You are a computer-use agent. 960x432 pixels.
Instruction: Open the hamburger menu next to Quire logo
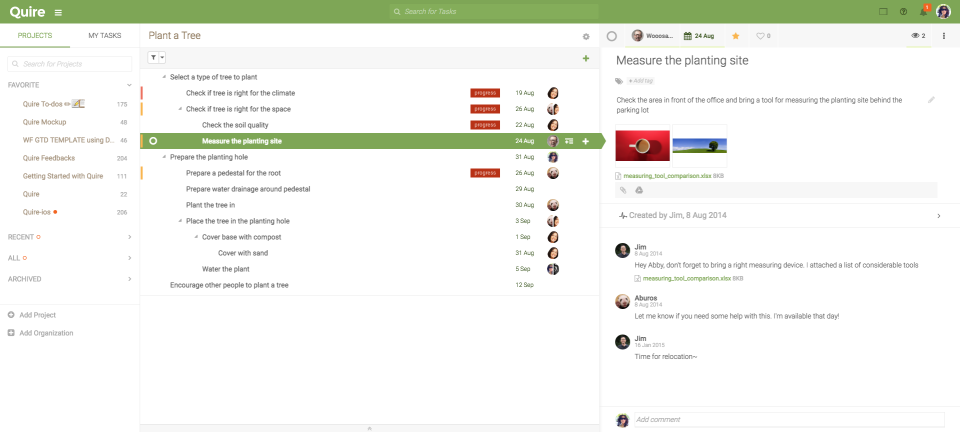click(58, 12)
